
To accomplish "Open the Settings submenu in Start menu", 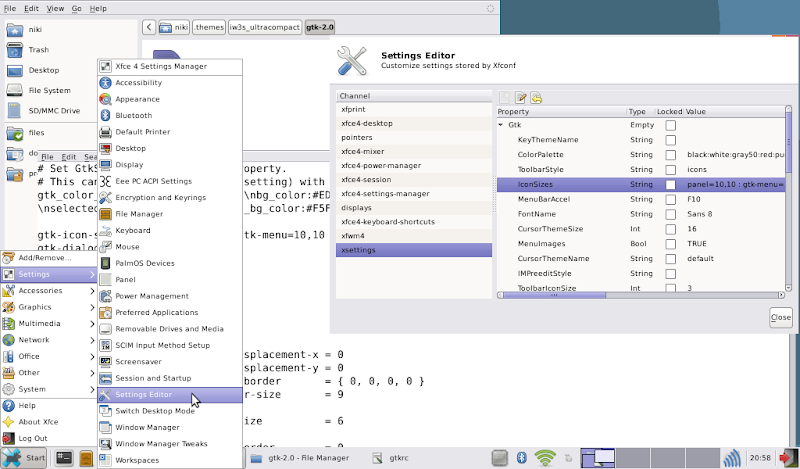I will (48, 274).
